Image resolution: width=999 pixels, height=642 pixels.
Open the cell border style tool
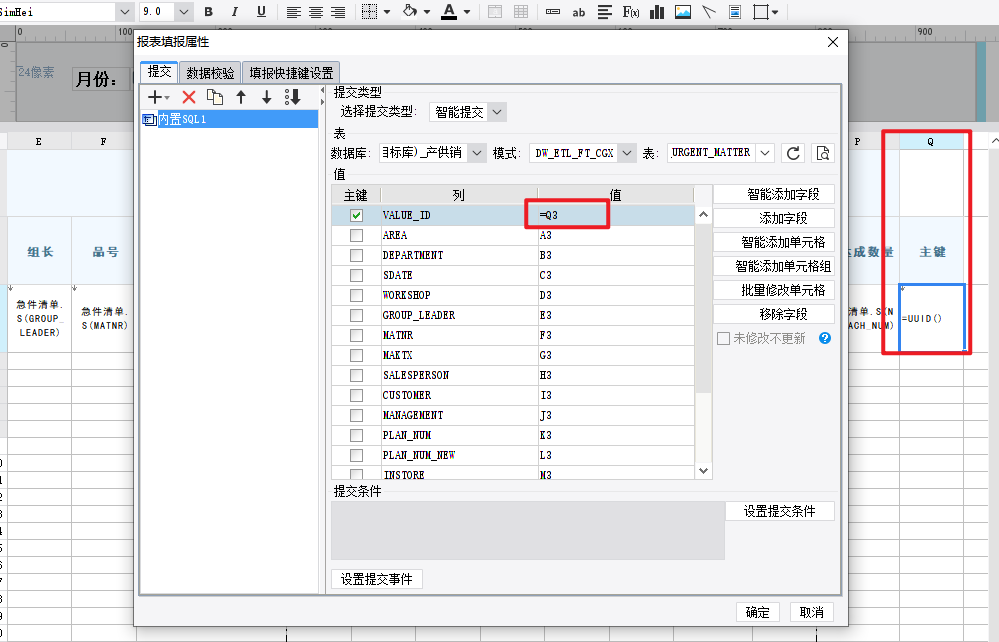tap(370, 11)
